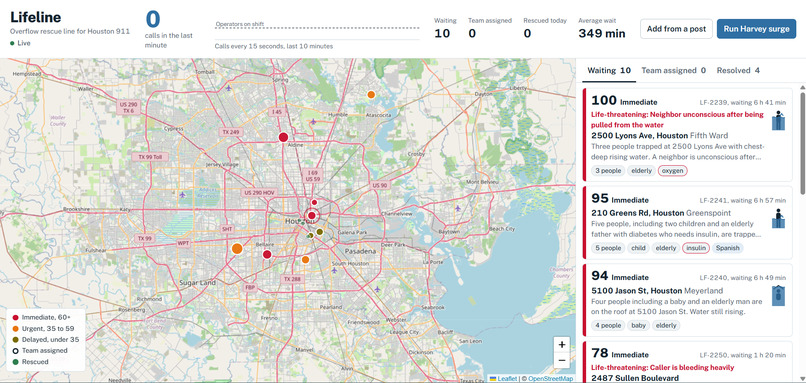The image size is (806, 383).
Task: Click the red incident marker near Aldine
Action: pos(283,137)
